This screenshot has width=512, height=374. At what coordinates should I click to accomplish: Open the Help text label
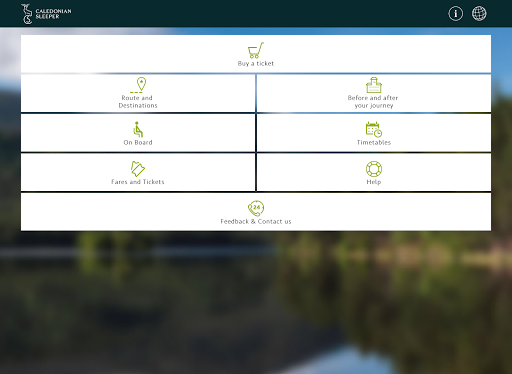[x=374, y=182]
